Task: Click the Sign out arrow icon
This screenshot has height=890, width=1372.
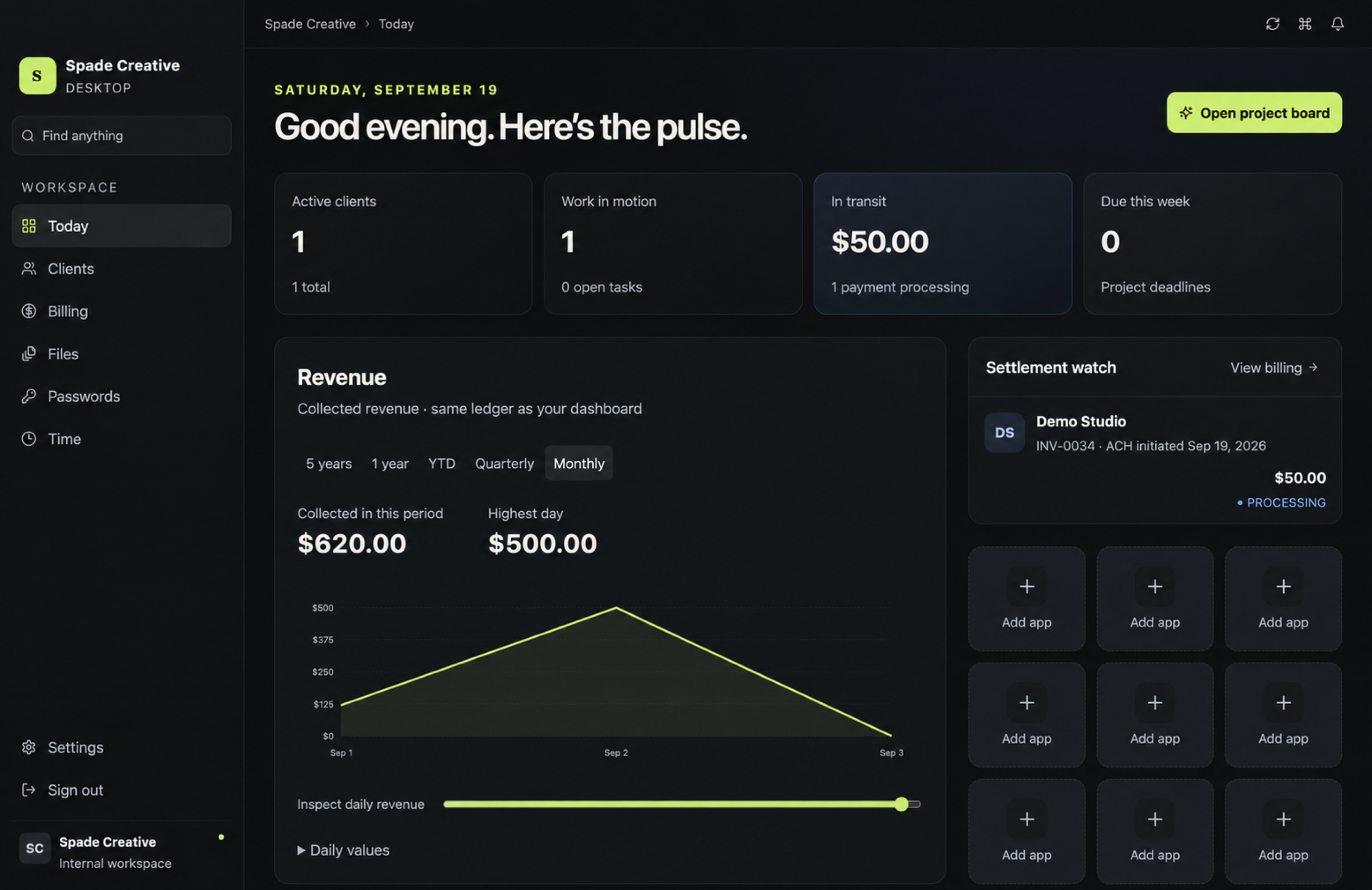Action: [x=29, y=790]
